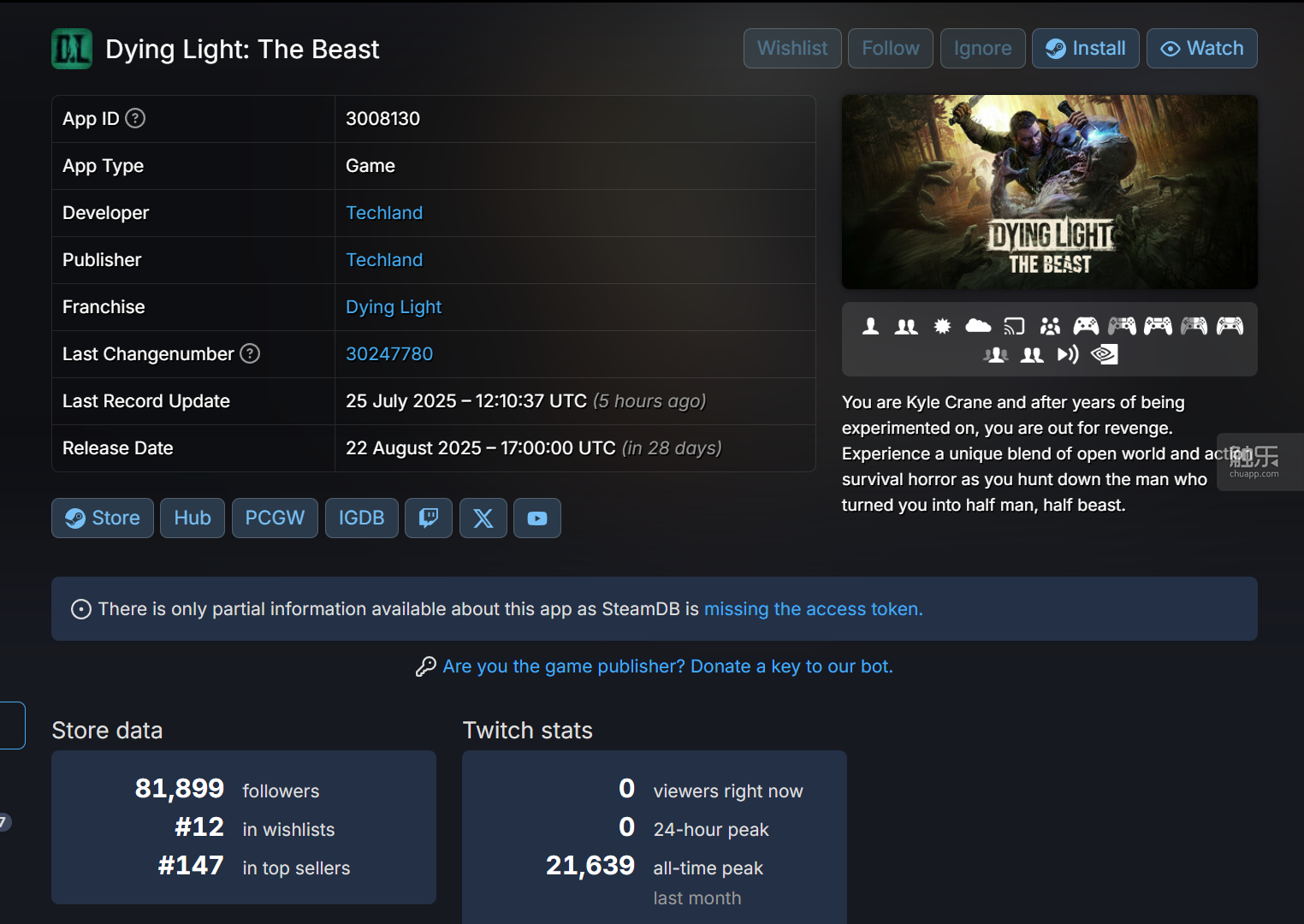Image resolution: width=1304 pixels, height=924 pixels.
Task: Click the game cover art thumbnail
Action: point(1049,192)
